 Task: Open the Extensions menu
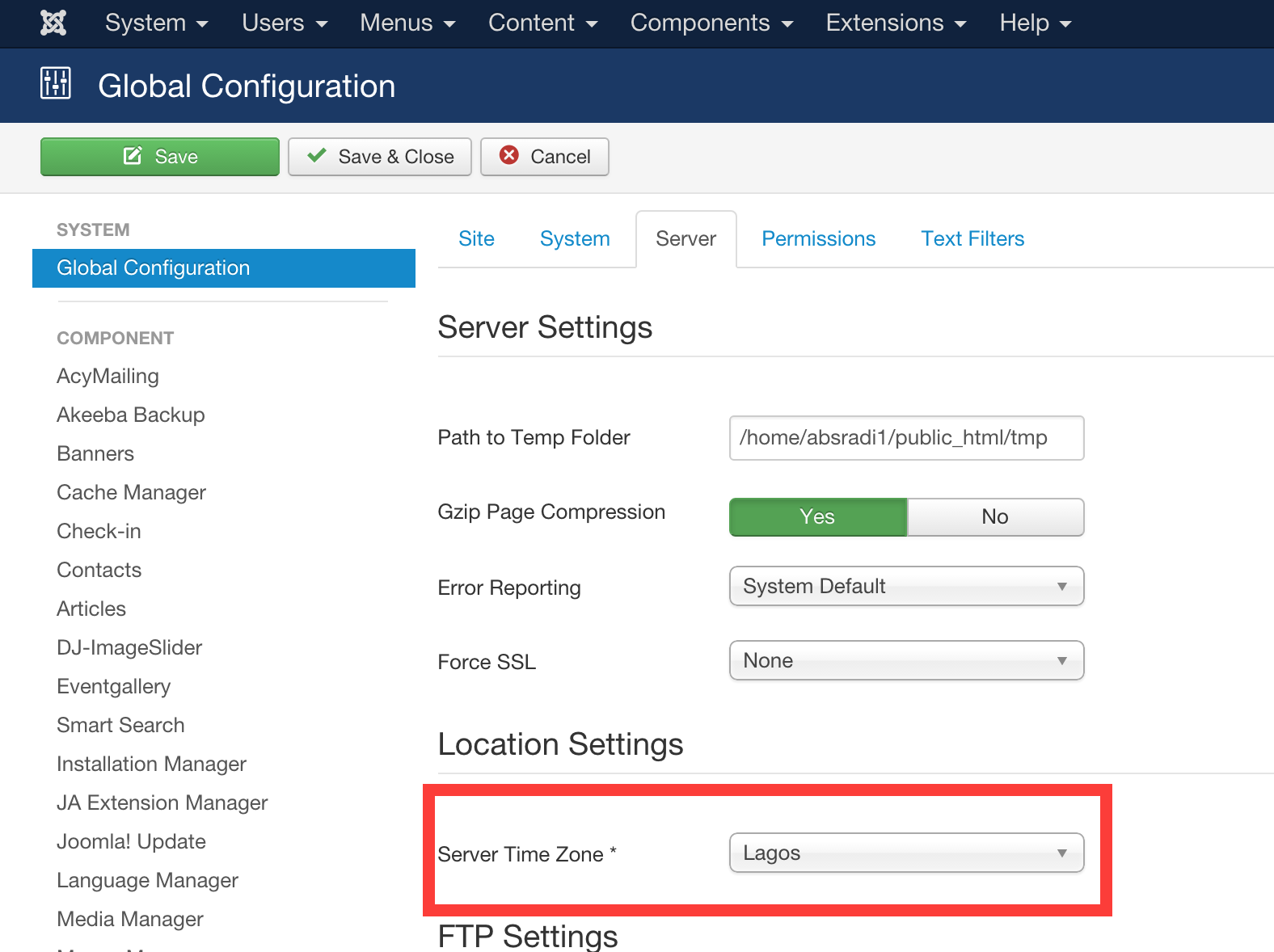click(x=896, y=23)
